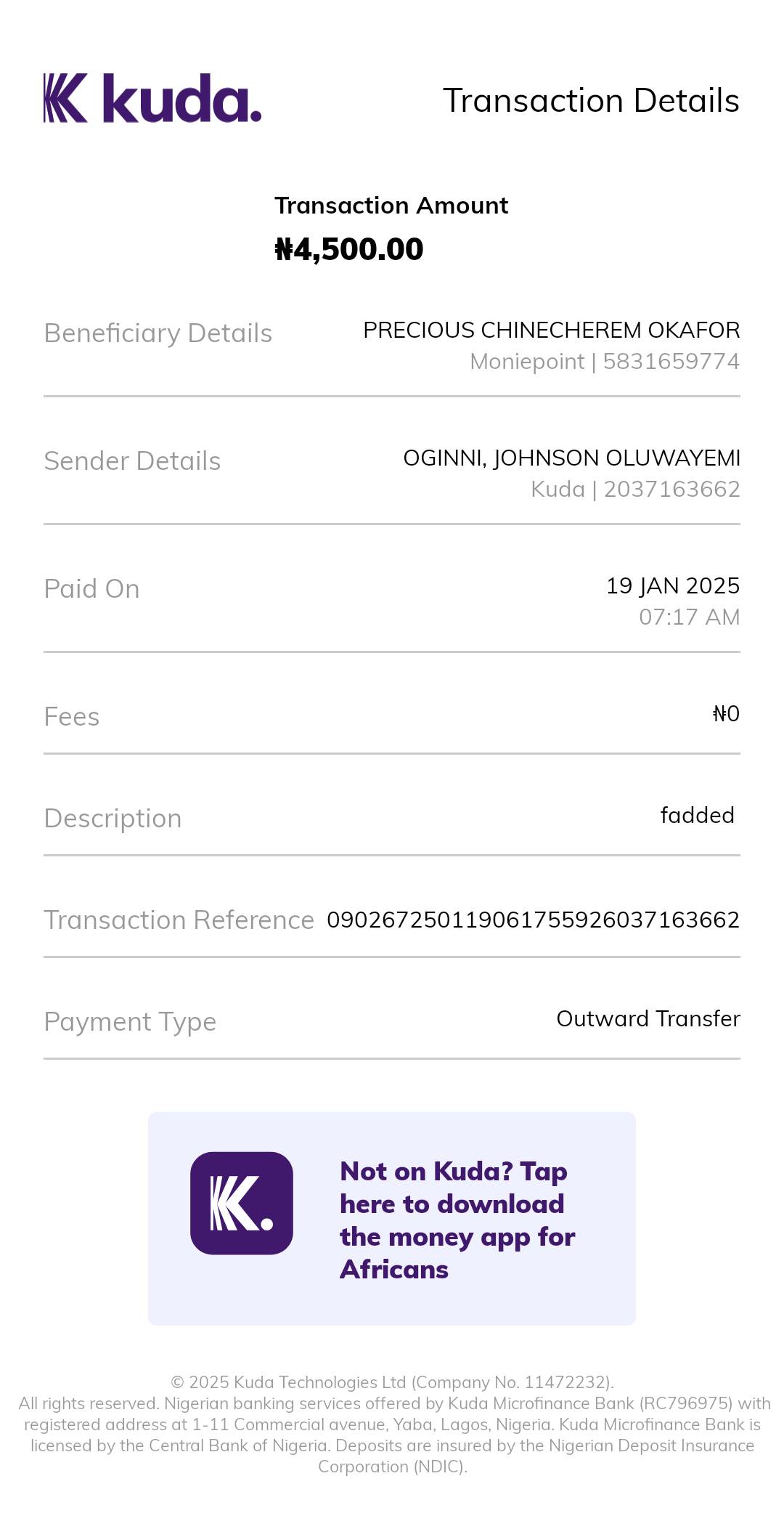Select the ₦4,500.00 transaction amount

click(x=349, y=249)
